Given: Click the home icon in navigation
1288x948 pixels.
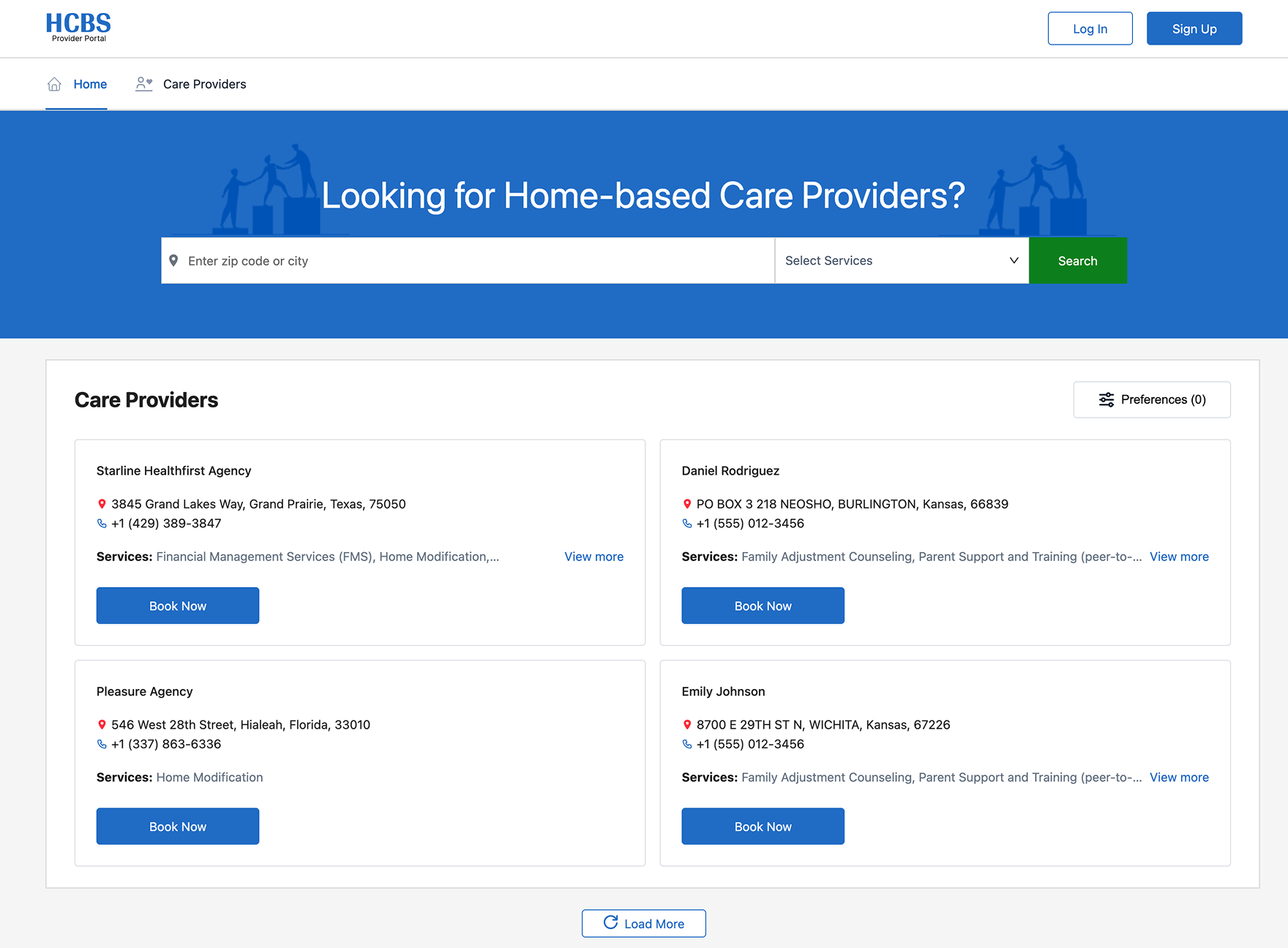Looking at the screenshot, I should pos(54,84).
